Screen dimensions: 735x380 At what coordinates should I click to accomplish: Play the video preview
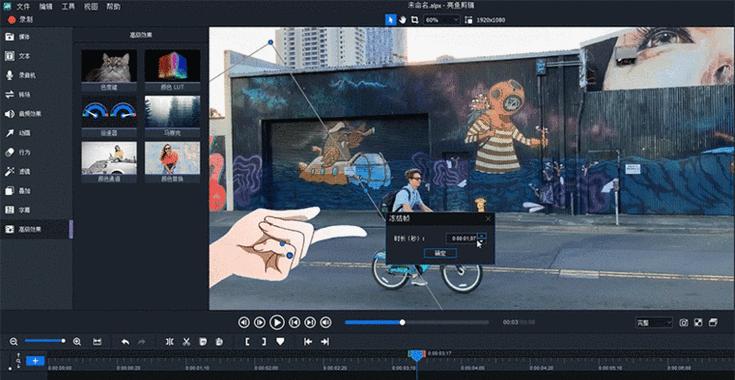coord(277,322)
